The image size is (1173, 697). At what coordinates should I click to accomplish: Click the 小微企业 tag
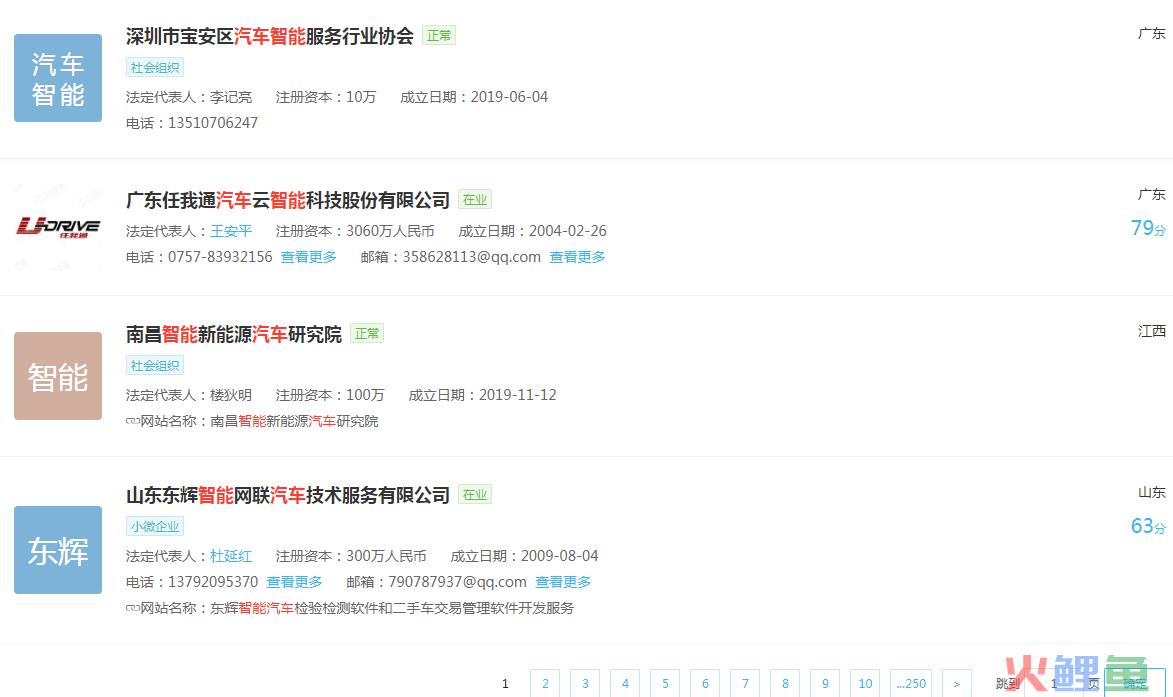coord(155,526)
